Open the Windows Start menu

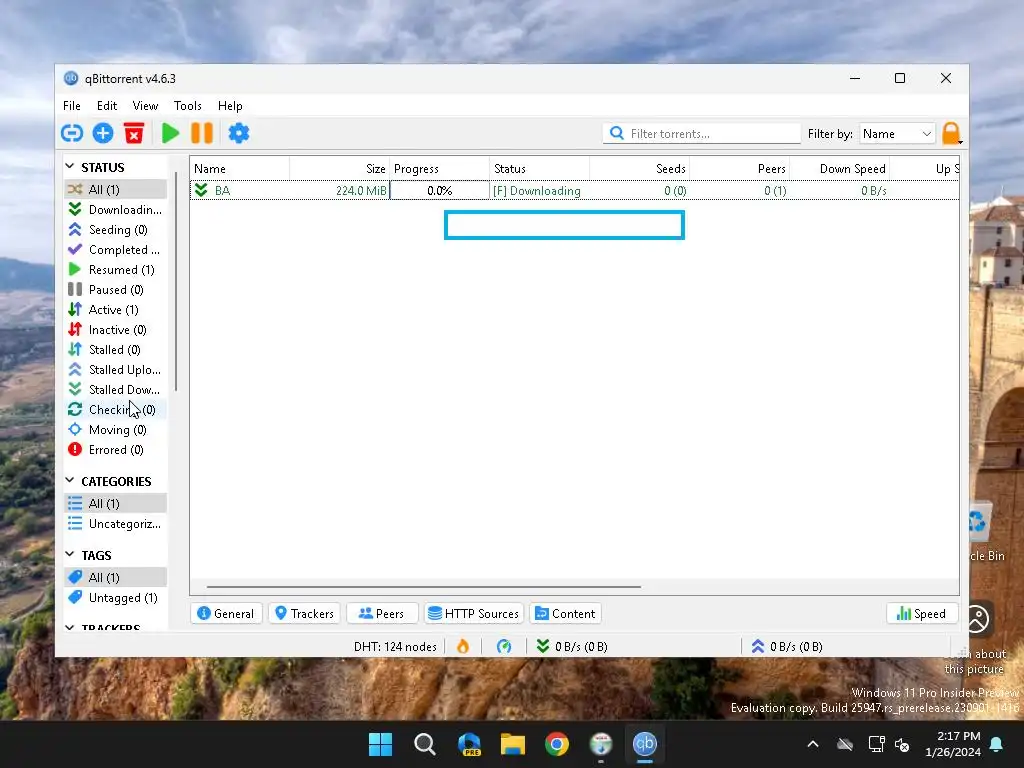[381, 744]
